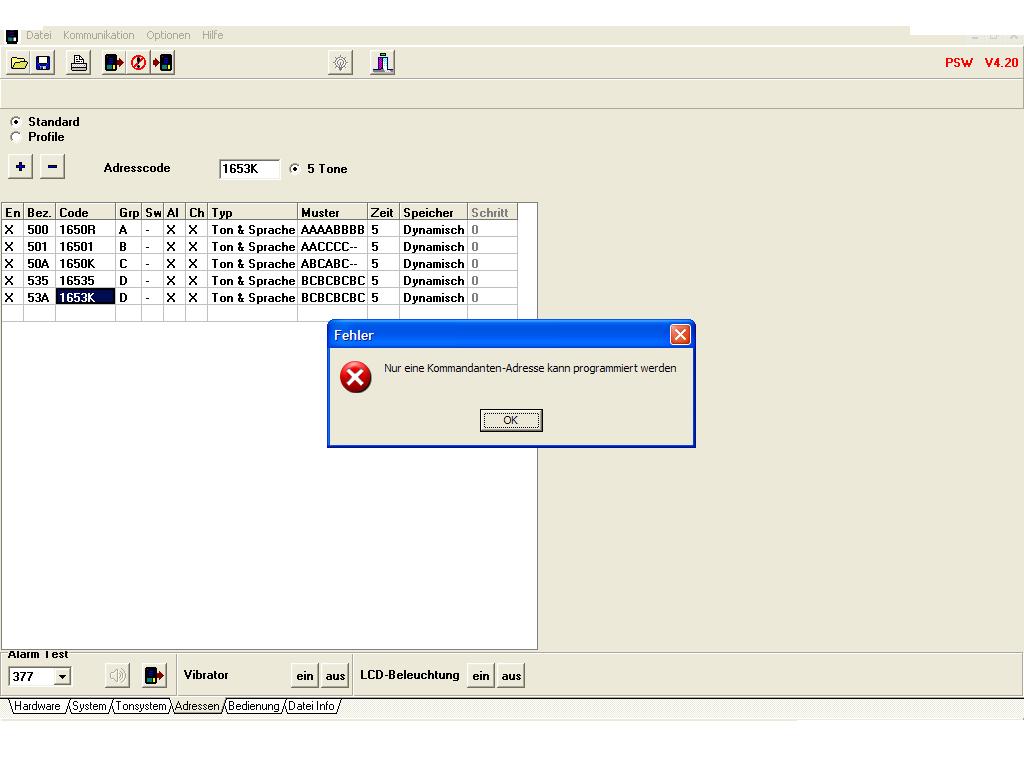Click the save floppy disk icon
The height and width of the screenshot is (768, 1024).
click(x=43, y=63)
